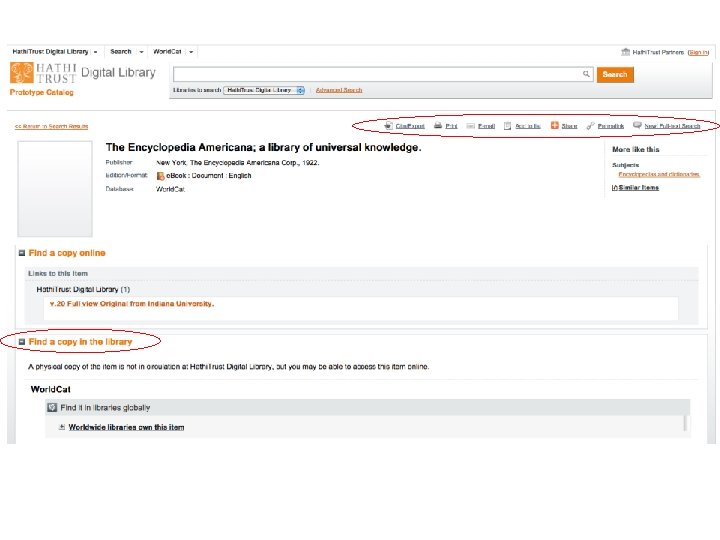Click the Cite/Export hand icon
720x540 pixels.
point(388,125)
